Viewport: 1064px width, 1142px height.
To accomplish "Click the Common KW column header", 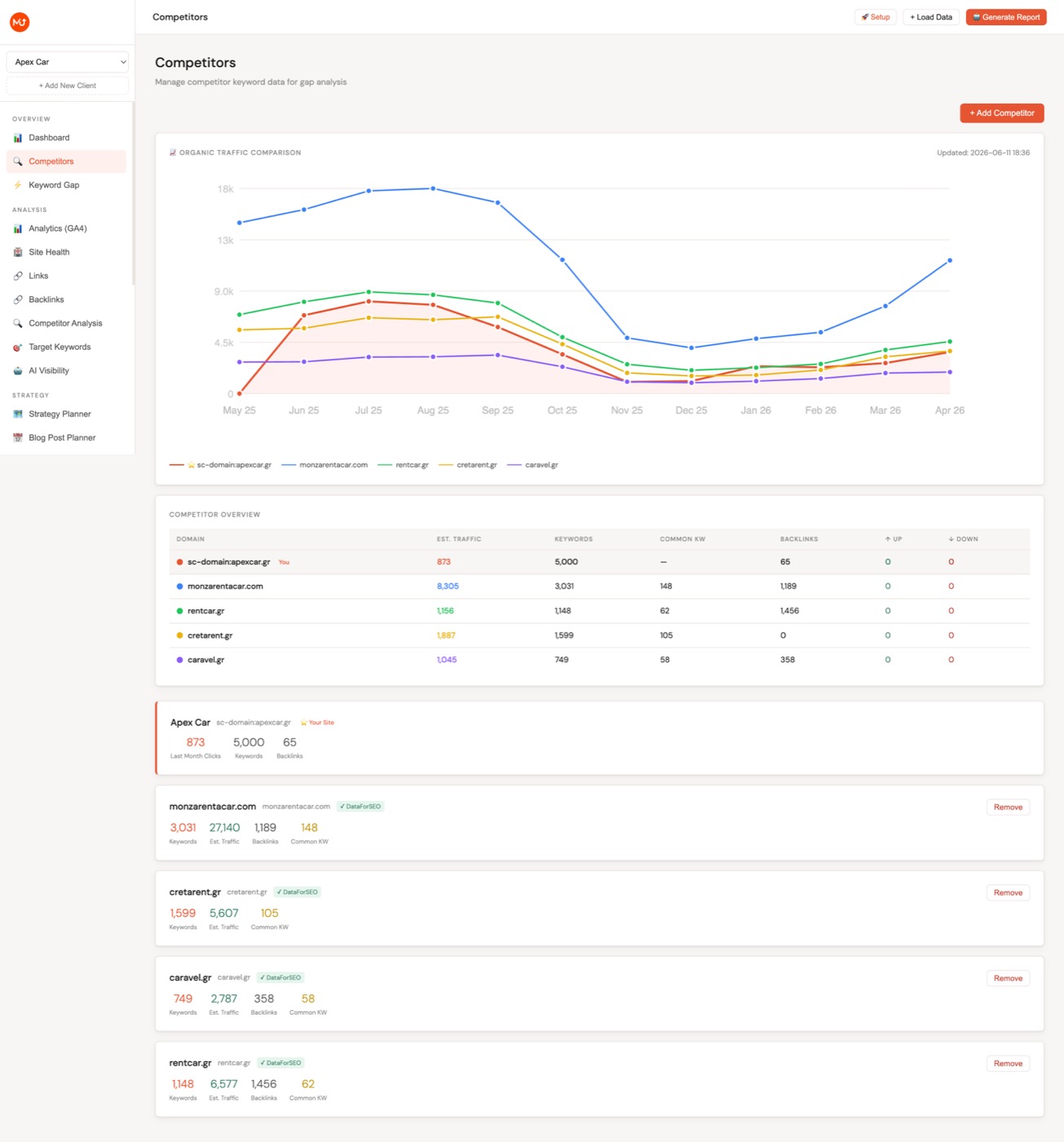I will click(682, 539).
